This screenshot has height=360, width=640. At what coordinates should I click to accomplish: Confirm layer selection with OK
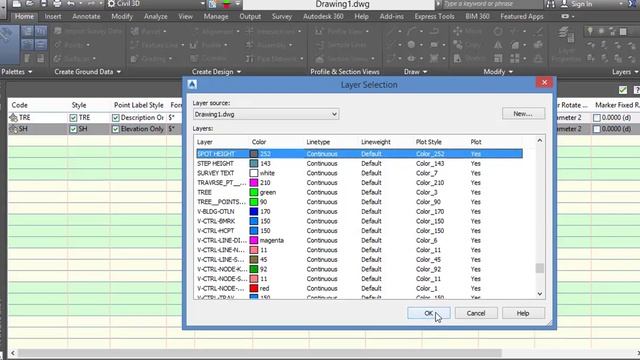(x=429, y=313)
